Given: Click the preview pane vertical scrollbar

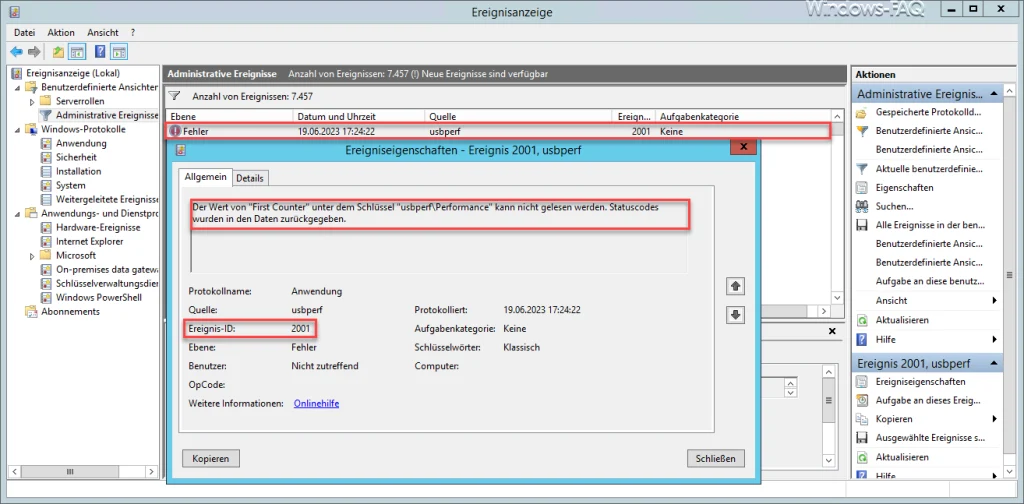Looking at the screenshot, I should click(829, 401).
